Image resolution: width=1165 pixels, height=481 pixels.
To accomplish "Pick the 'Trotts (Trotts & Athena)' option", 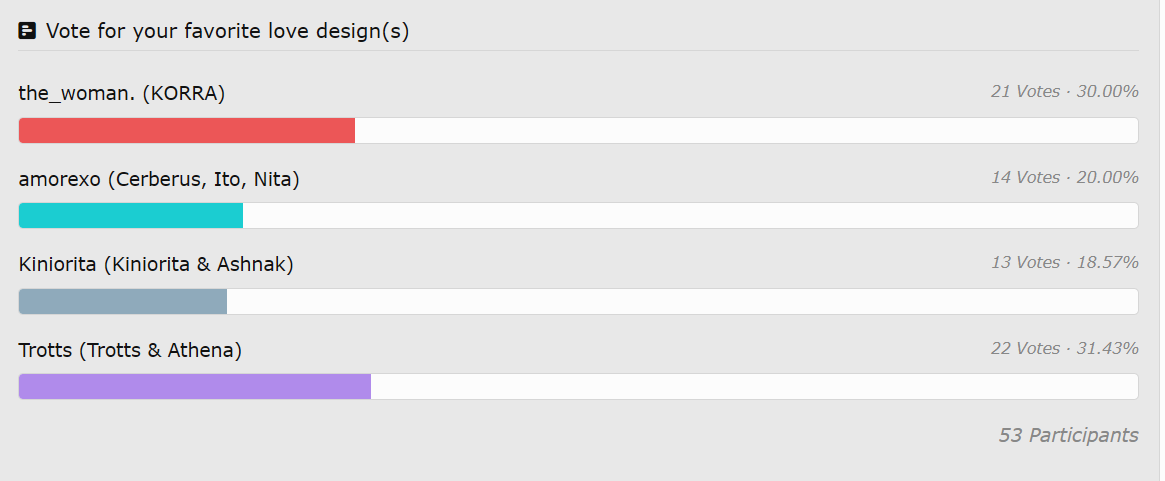I will 130,350.
